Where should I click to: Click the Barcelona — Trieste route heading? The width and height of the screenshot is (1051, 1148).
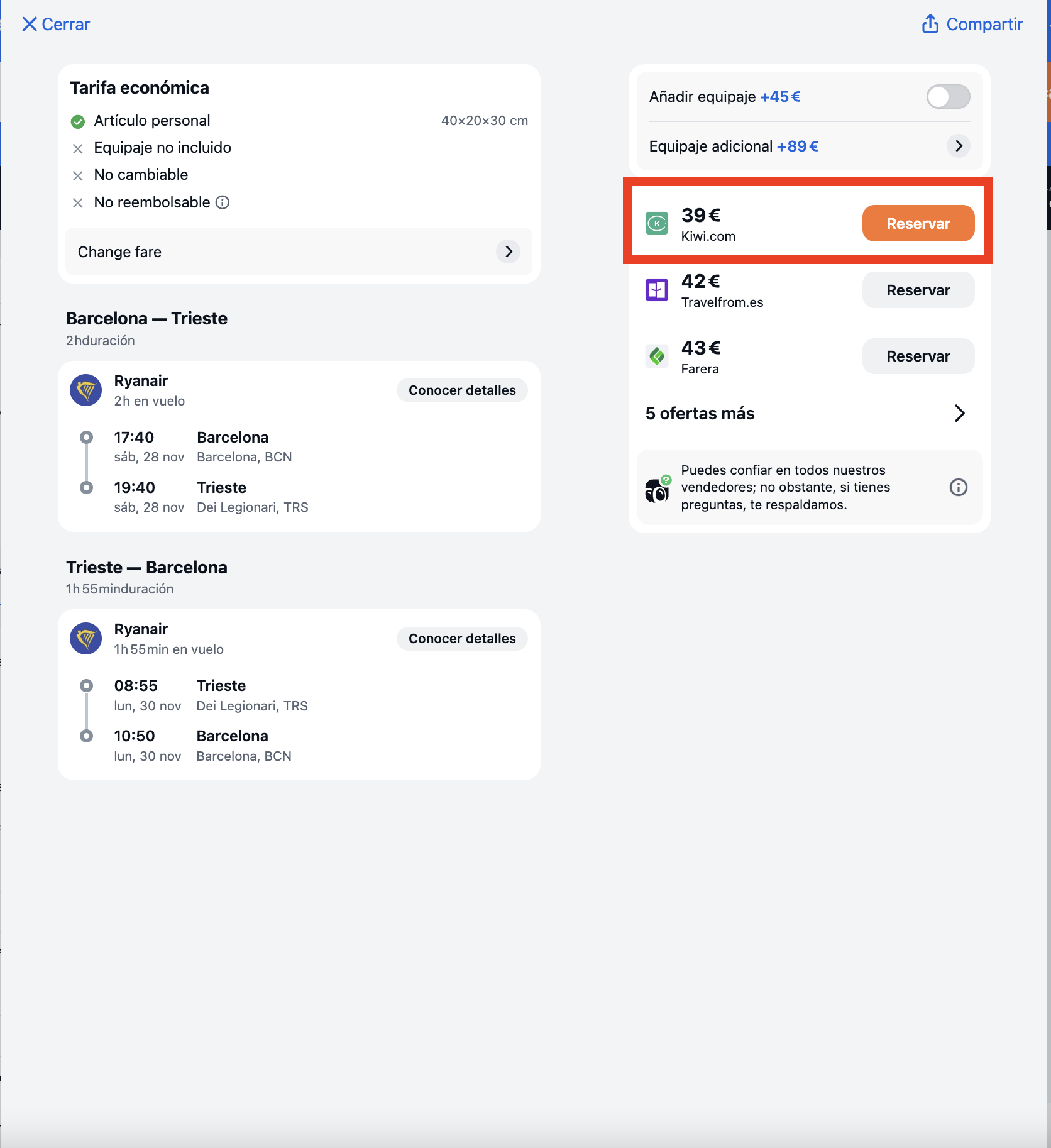point(147,318)
